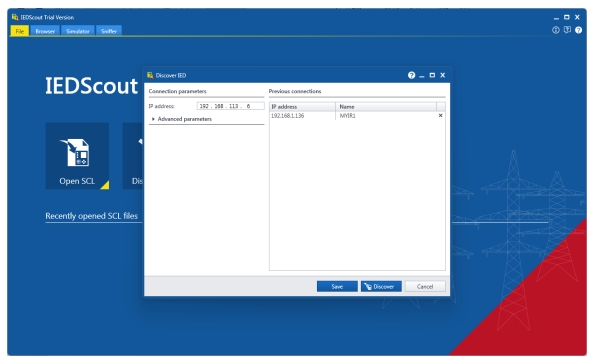Switch to the Browser tab
This screenshot has height=361, width=593.
(x=45, y=31)
